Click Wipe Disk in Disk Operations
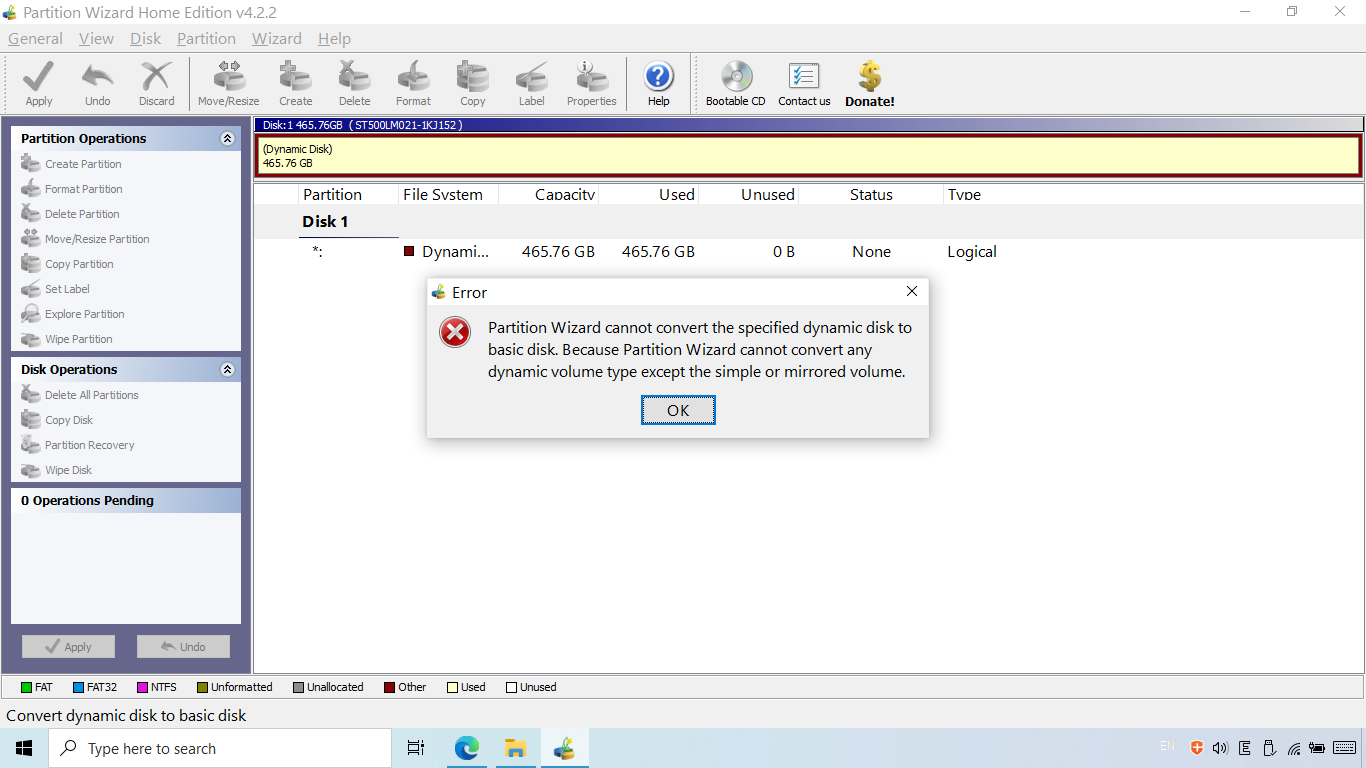1366x768 pixels. 68,470
